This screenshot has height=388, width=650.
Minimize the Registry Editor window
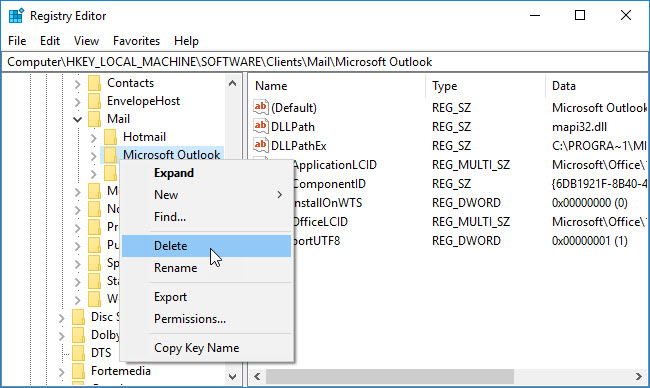(535, 15)
